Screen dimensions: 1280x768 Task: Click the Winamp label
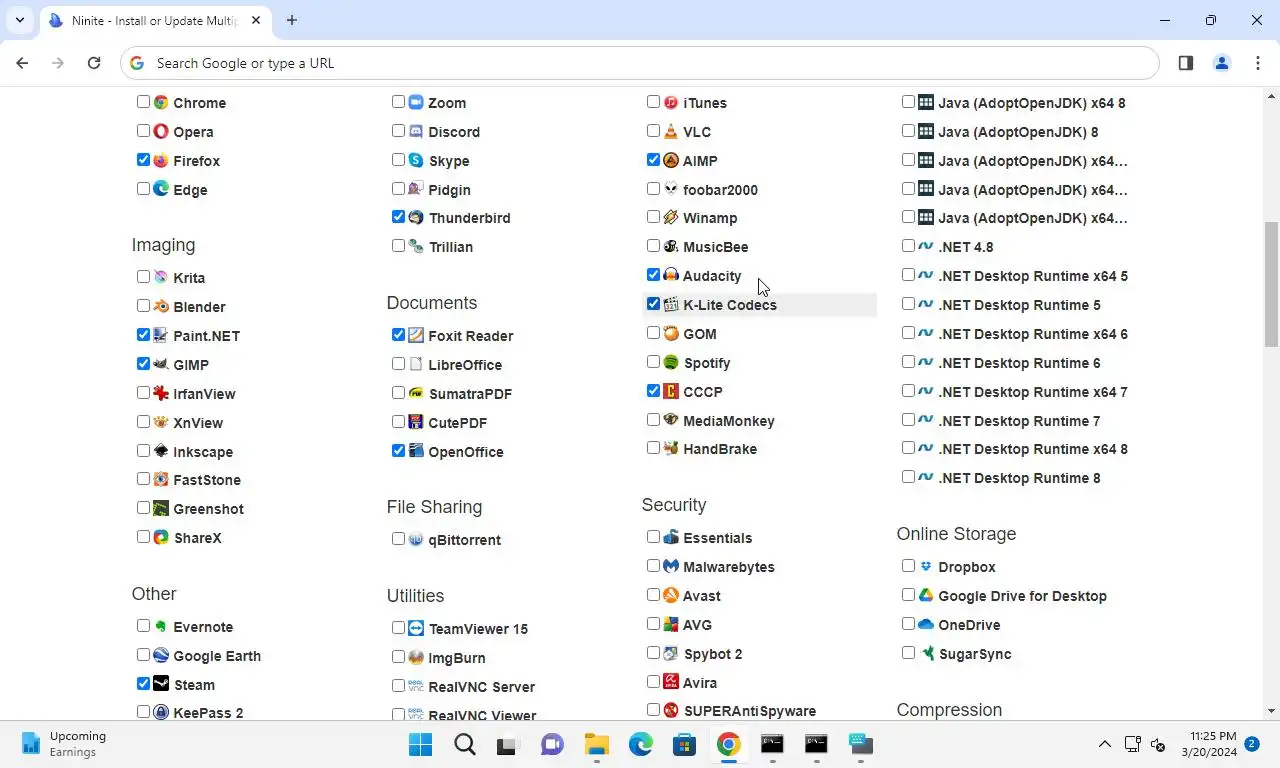(710, 218)
